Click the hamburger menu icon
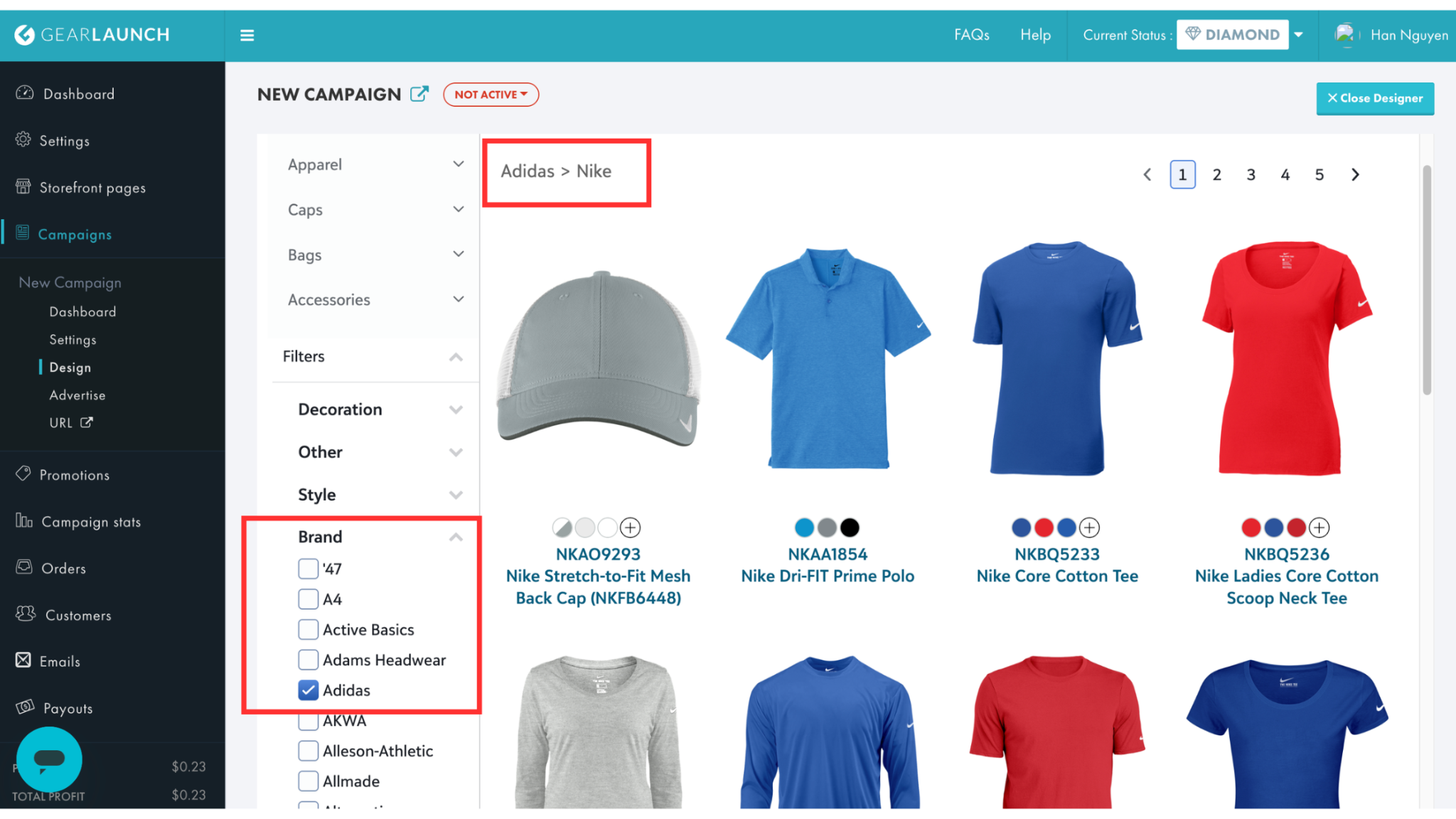The image size is (1456, 819). point(247,35)
